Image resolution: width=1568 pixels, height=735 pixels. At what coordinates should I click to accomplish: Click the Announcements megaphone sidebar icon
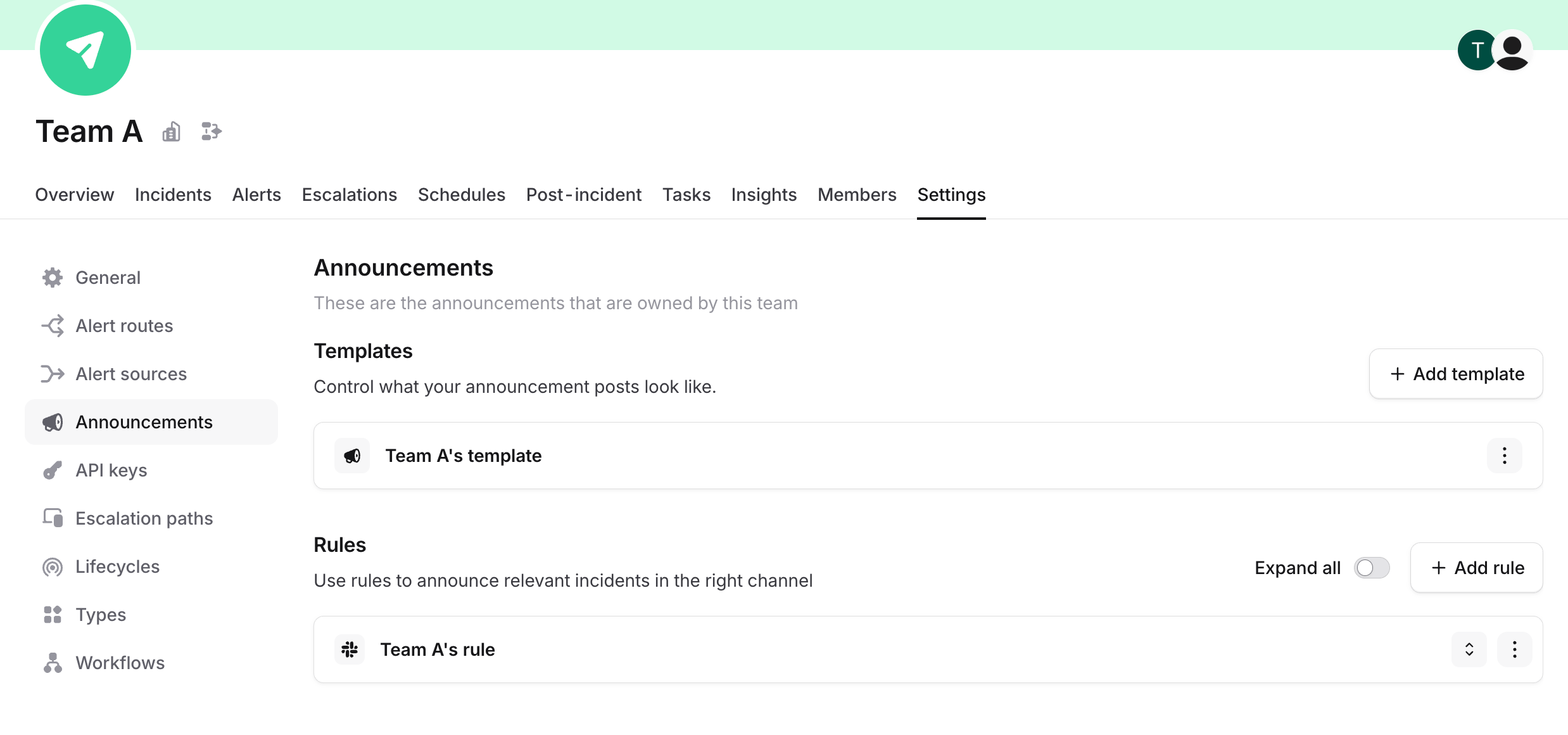click(x=53, y=422)
